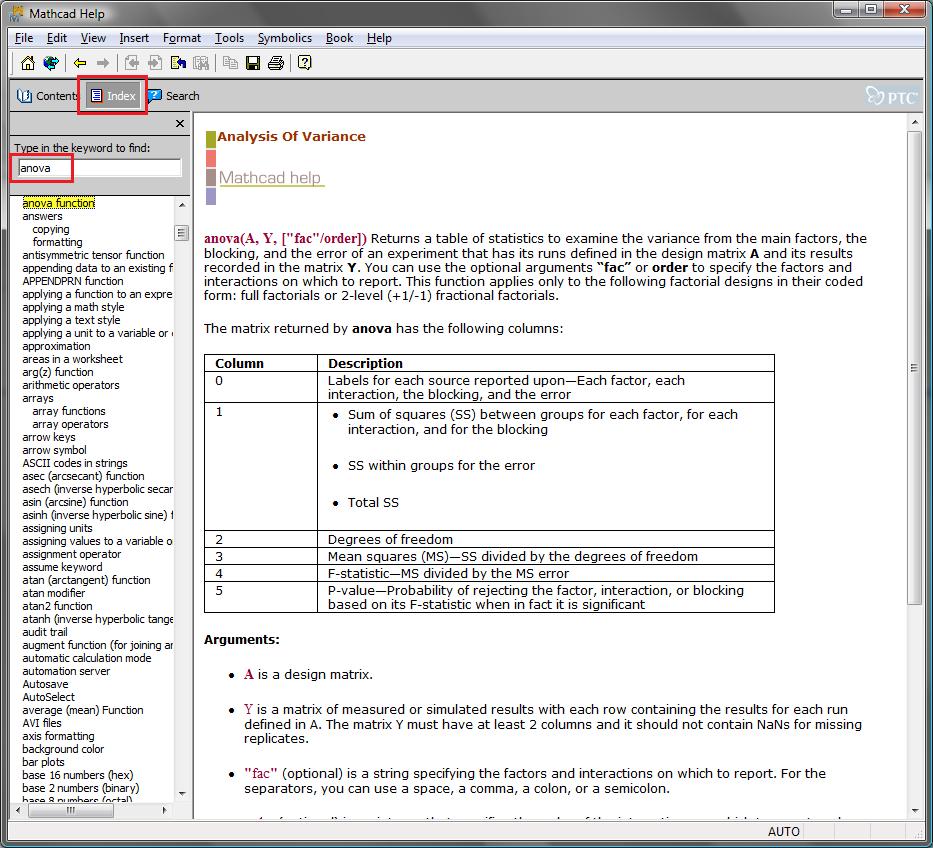Click the previous section page icon
The image size is (933, 848).
tap(132, 63)
